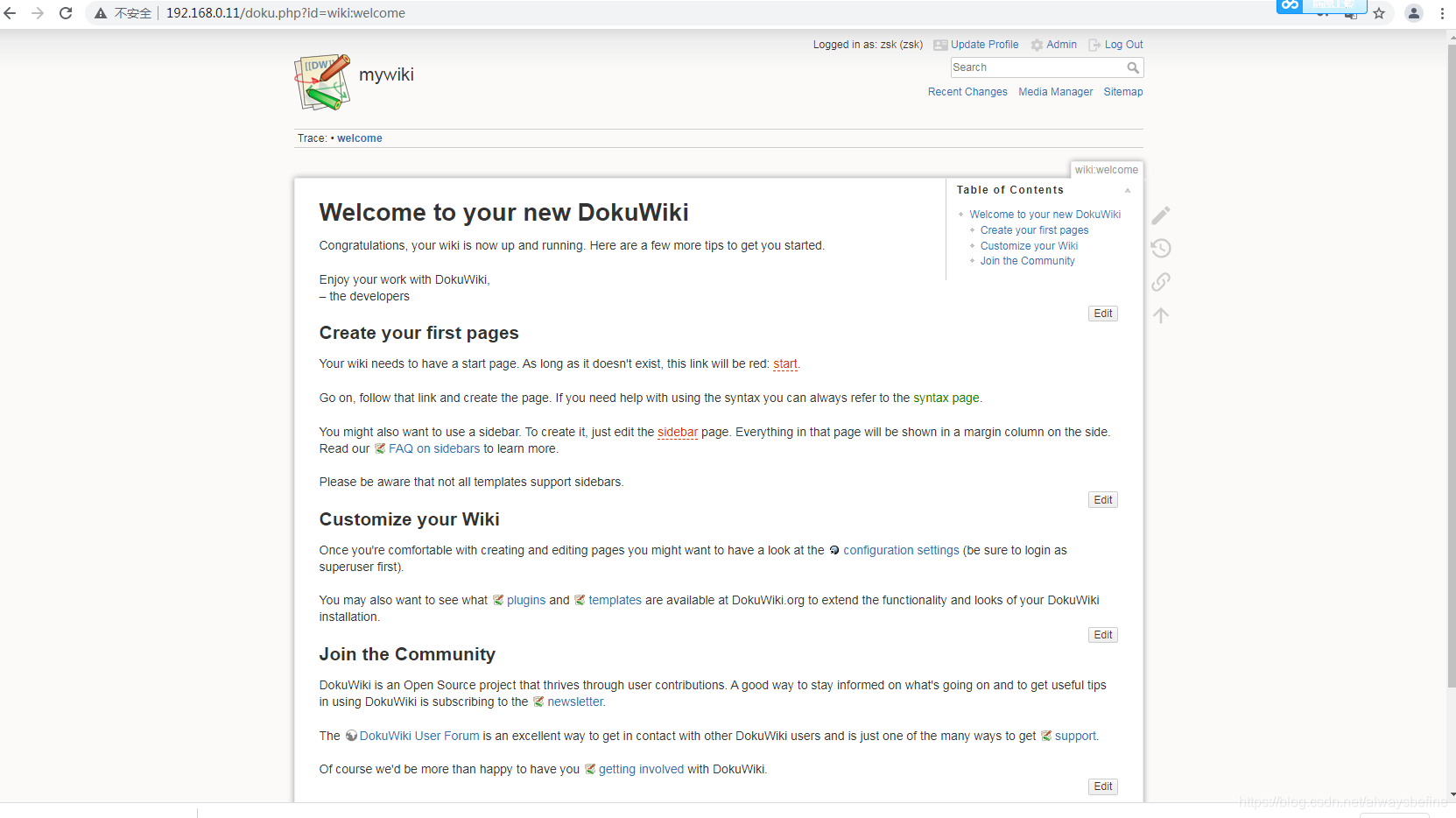Follow the red start link
The image size is (1456, 818).
click(x=784, y=363)
